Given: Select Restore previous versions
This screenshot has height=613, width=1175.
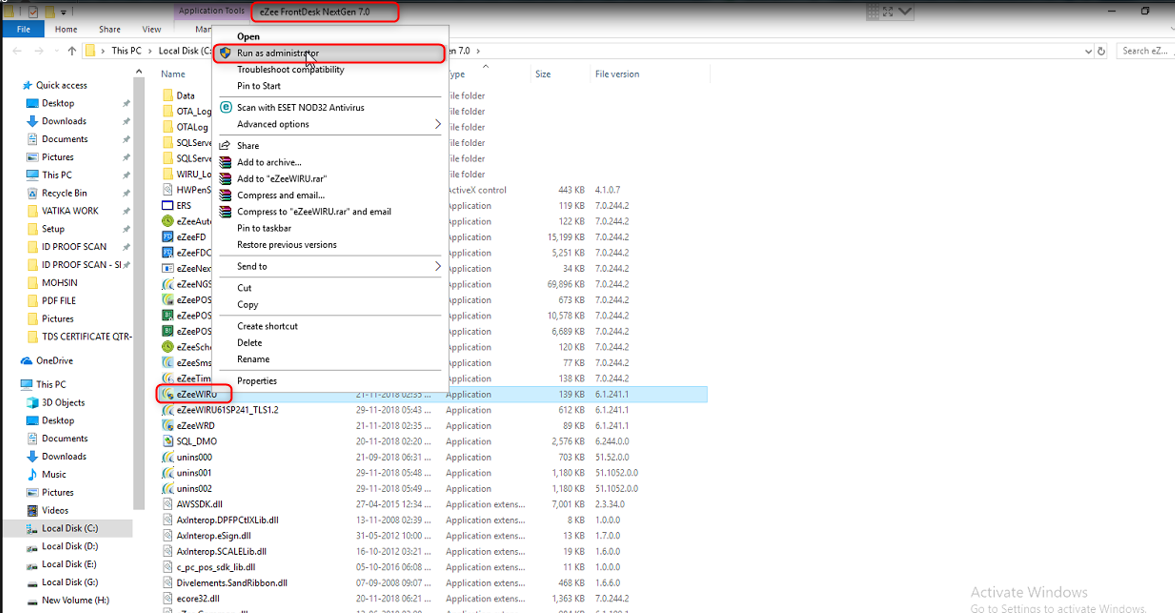Looking at the screenshot, I should point(330,245).
